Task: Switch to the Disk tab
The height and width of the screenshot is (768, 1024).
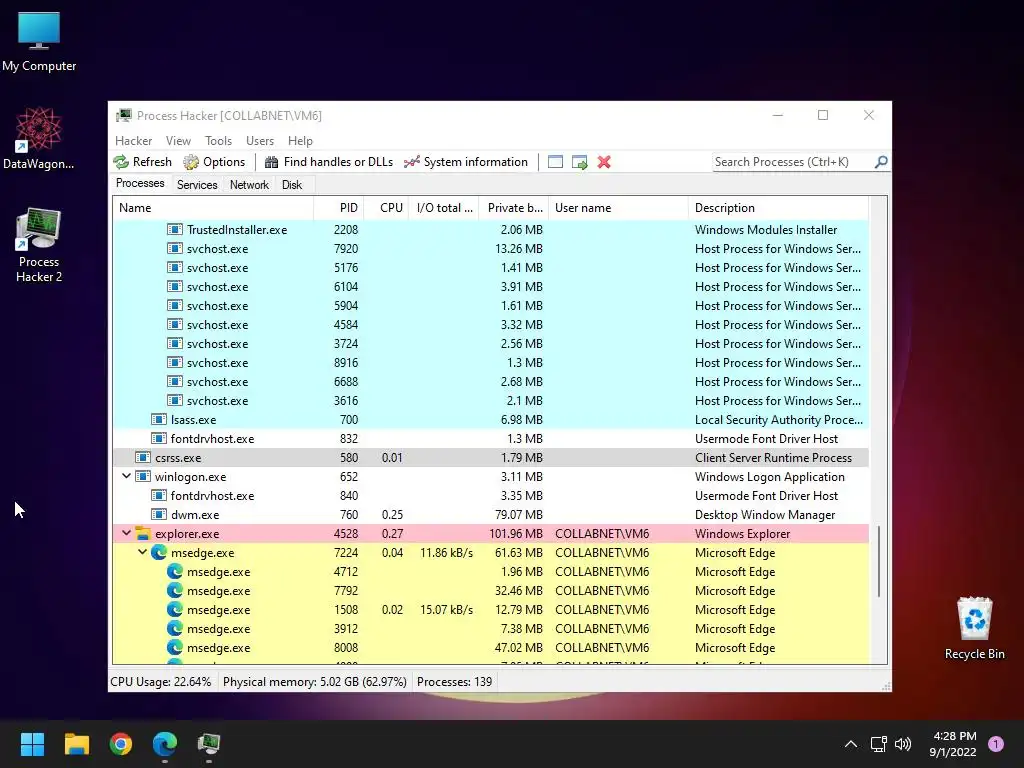Action: point(292,185)
